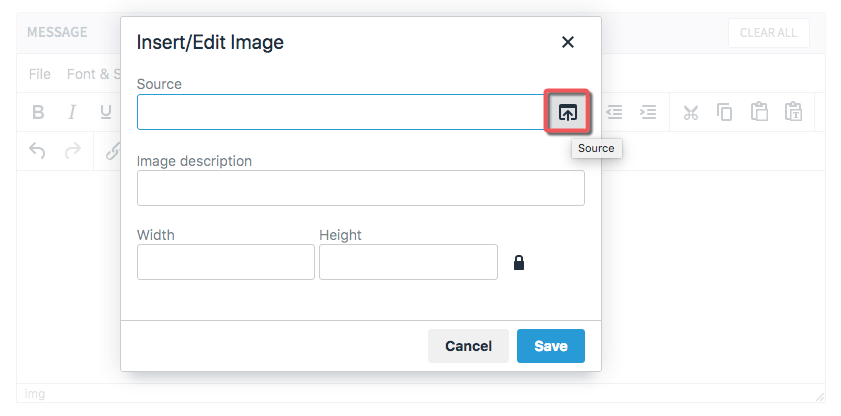Click the CLEAR ALL button
The width and height of the screenshot is (841, 416).
click(769, 33)
